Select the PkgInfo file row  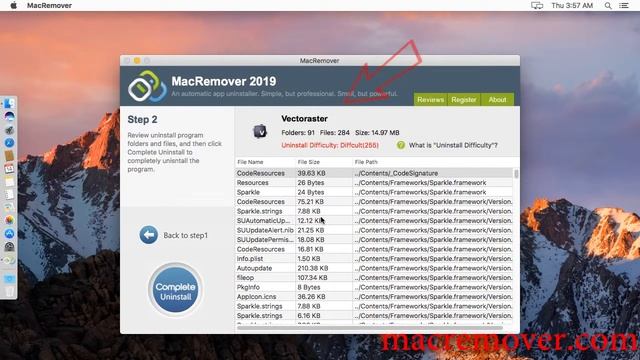374,287
